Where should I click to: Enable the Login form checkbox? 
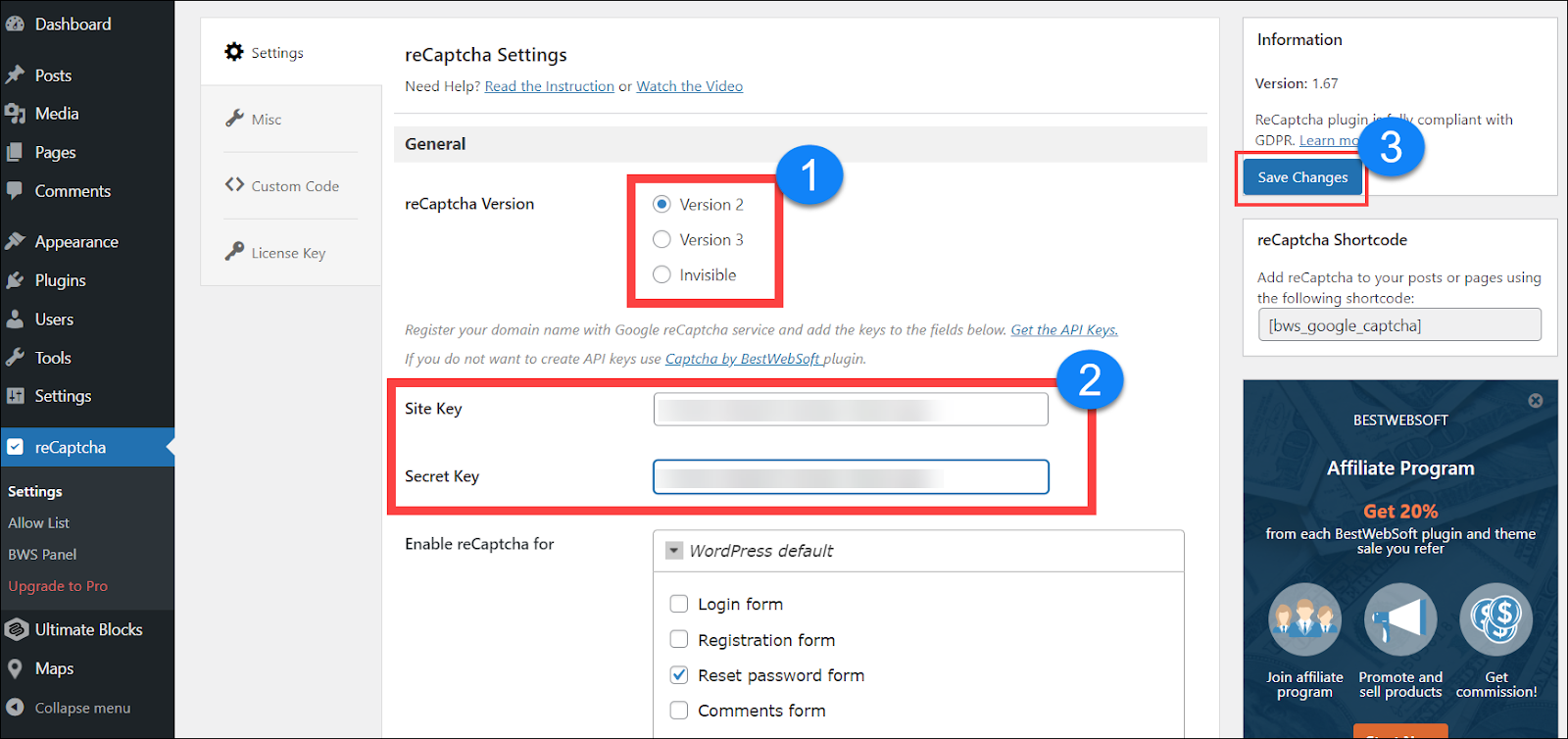678,604
